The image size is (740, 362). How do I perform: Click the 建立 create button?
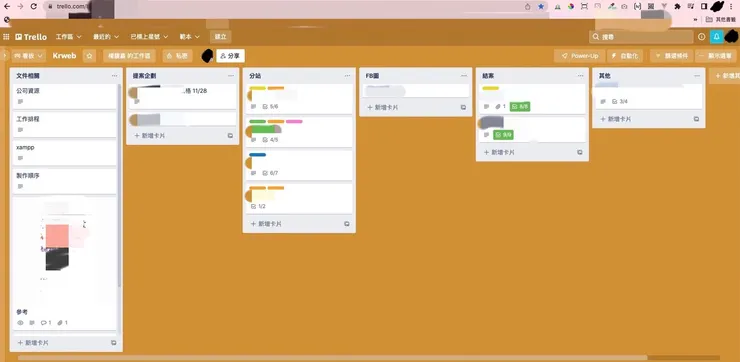click(x=220, y=36)
